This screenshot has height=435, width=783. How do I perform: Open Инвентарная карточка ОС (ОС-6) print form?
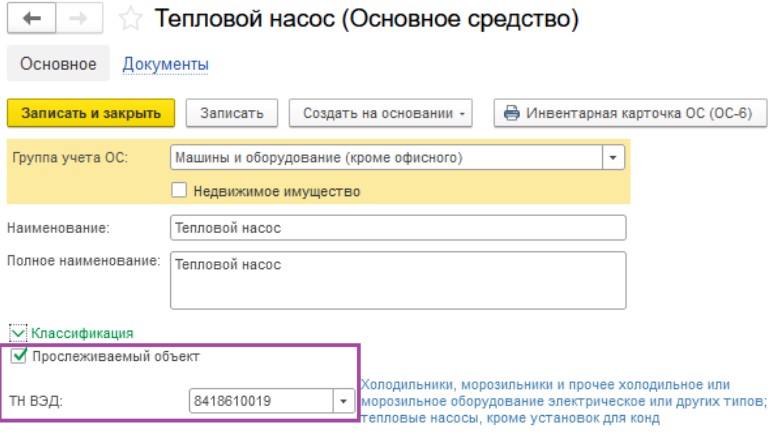coord(630,113)
